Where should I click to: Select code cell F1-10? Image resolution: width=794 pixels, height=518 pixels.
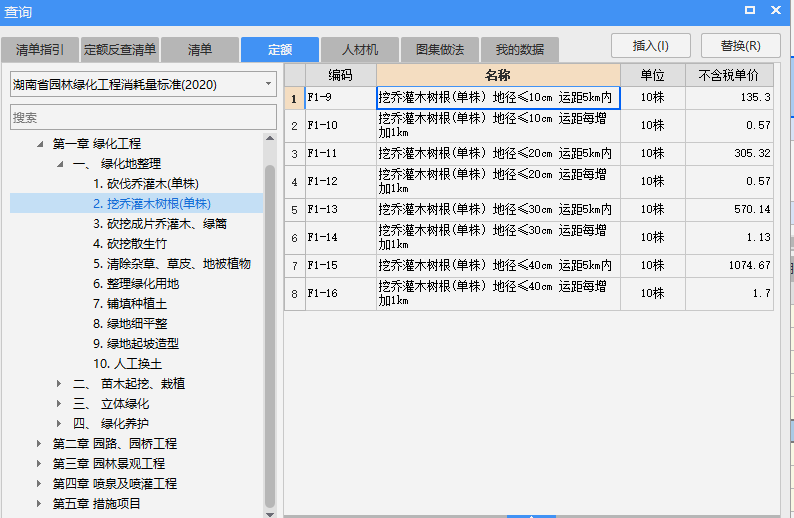coord(341,126)
